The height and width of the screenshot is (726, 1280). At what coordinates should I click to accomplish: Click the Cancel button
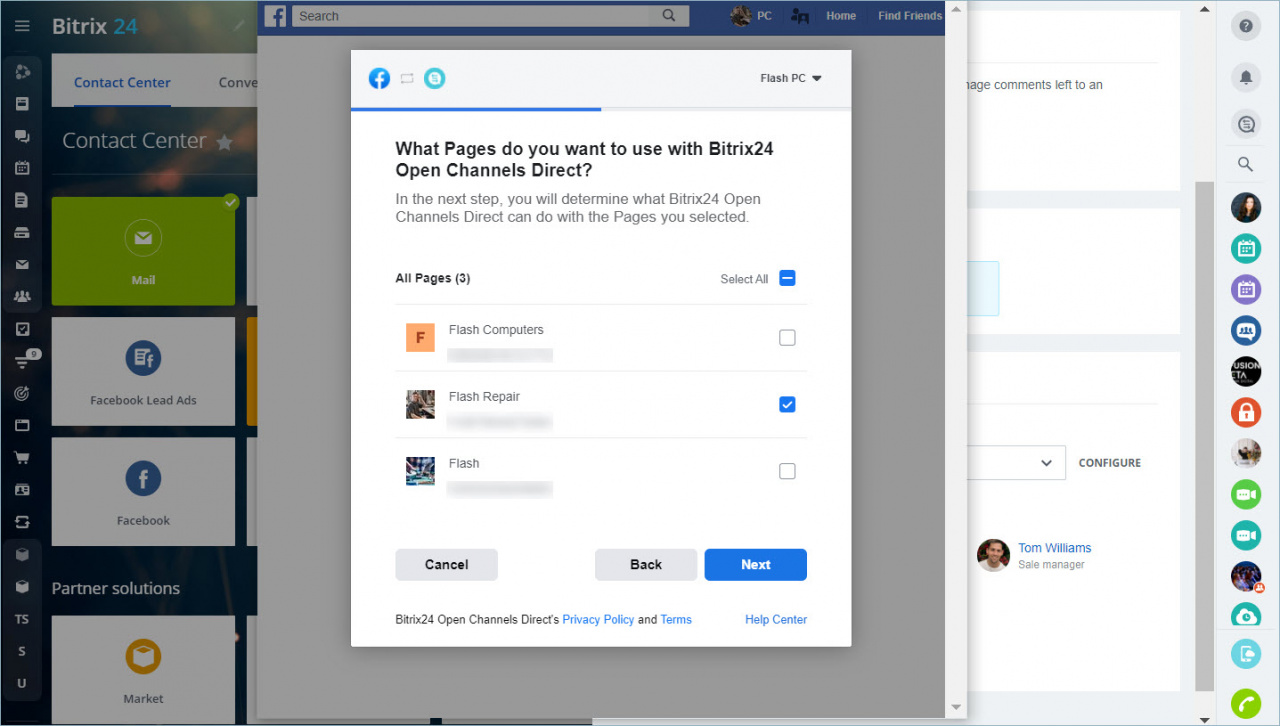click(x=446, y=565)
